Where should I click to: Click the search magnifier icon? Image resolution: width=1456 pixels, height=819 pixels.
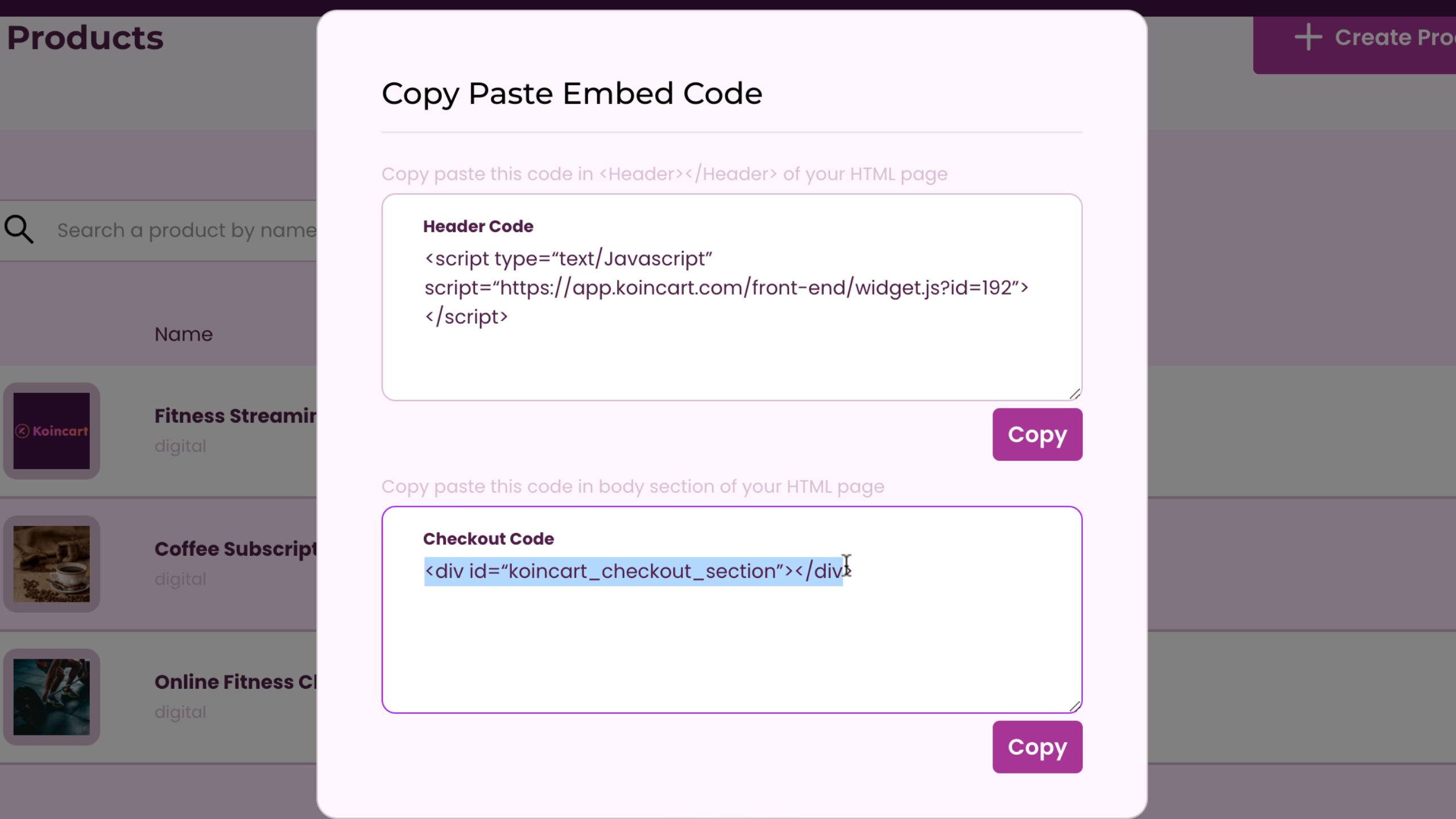tap(19, 229)
